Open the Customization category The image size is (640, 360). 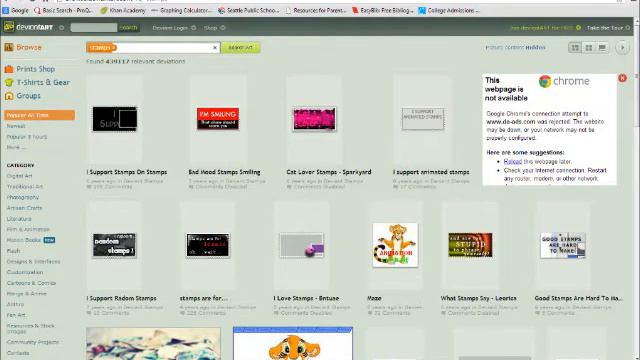tap(24, 272)
